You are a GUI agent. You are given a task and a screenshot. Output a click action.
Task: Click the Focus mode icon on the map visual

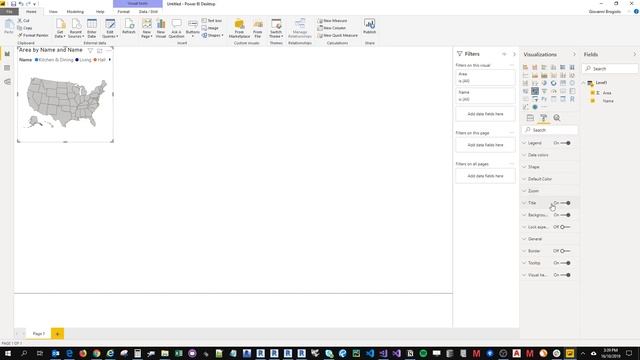point(100,51)
